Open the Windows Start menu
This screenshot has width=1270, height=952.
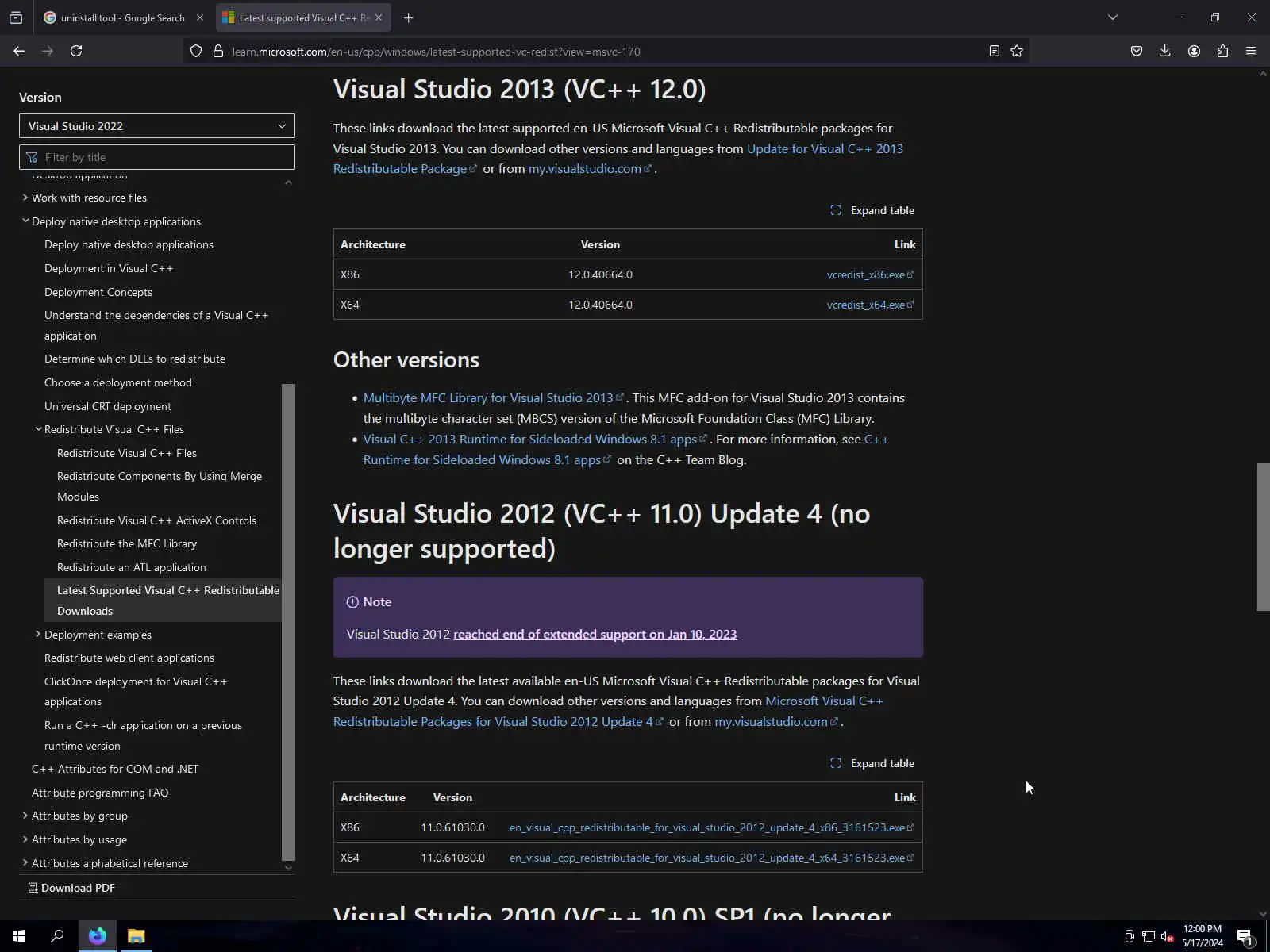pyautogui.click(x=19, y=936)
